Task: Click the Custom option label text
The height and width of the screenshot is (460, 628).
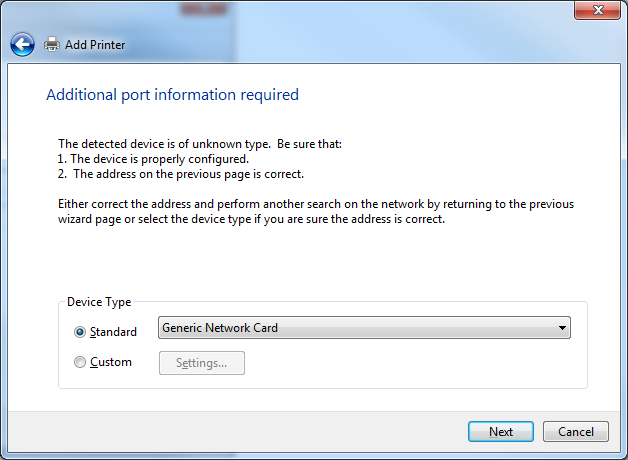Action: [111, 362]
